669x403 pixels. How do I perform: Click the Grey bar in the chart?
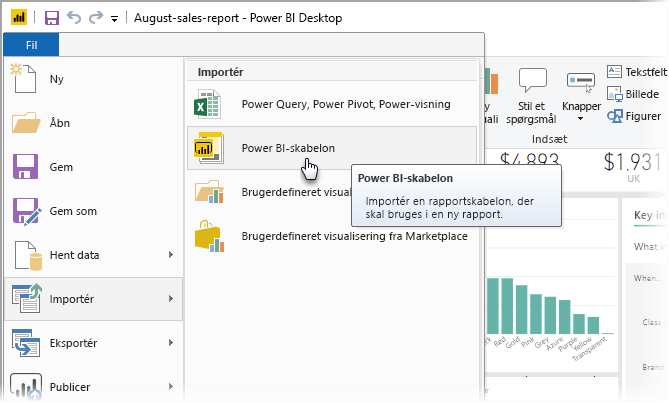pyautogui.click(x=550, y=315)
